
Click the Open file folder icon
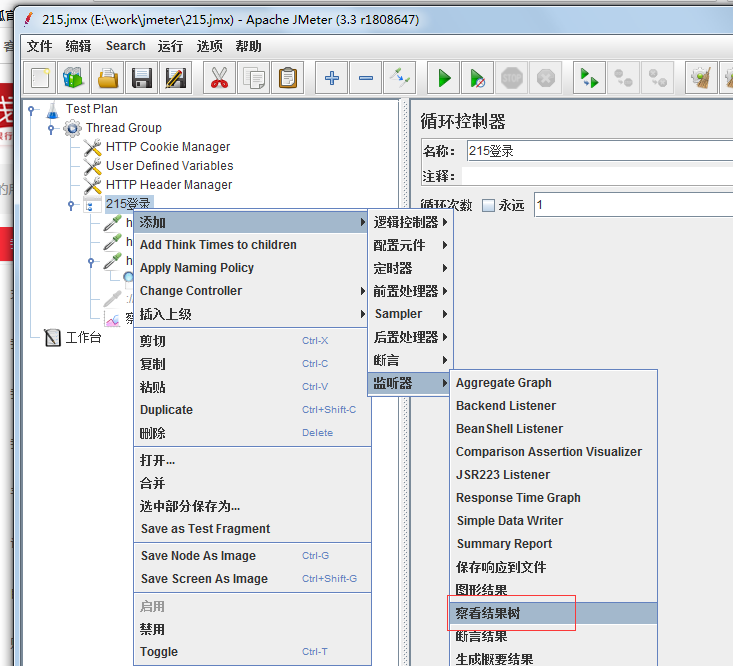click(108, 78)
